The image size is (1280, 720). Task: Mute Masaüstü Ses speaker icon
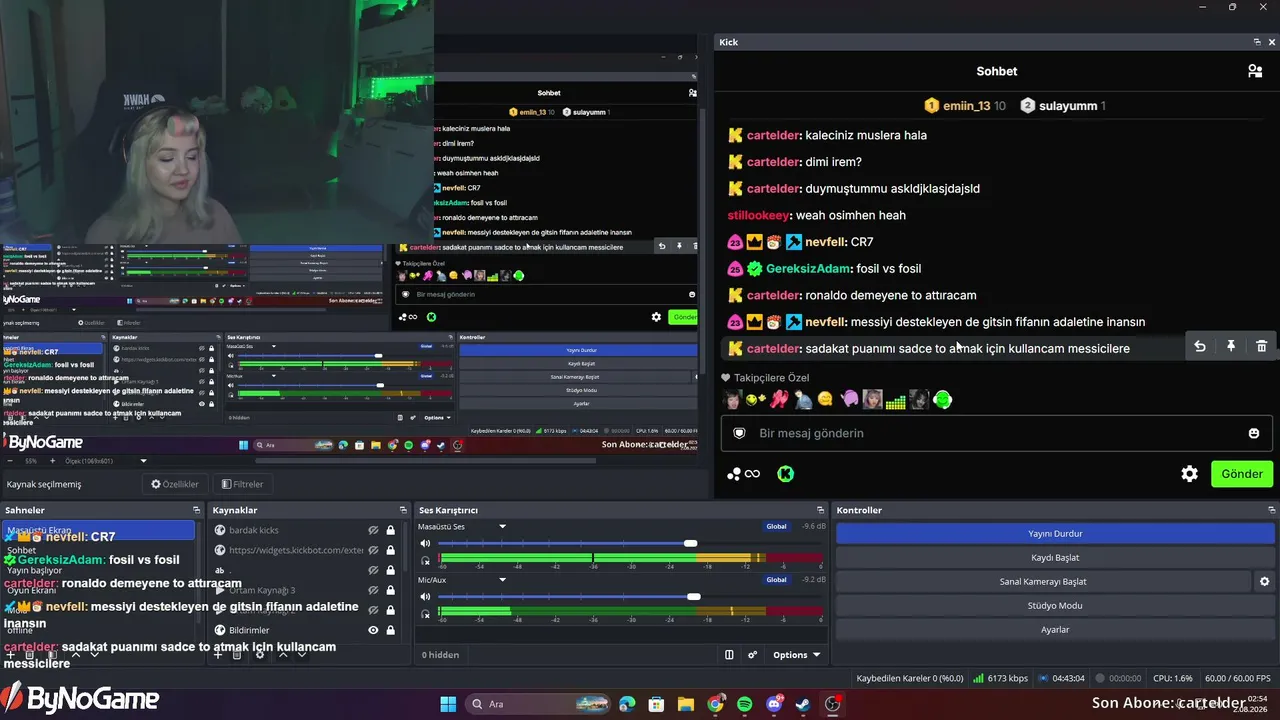pos(425,543)
